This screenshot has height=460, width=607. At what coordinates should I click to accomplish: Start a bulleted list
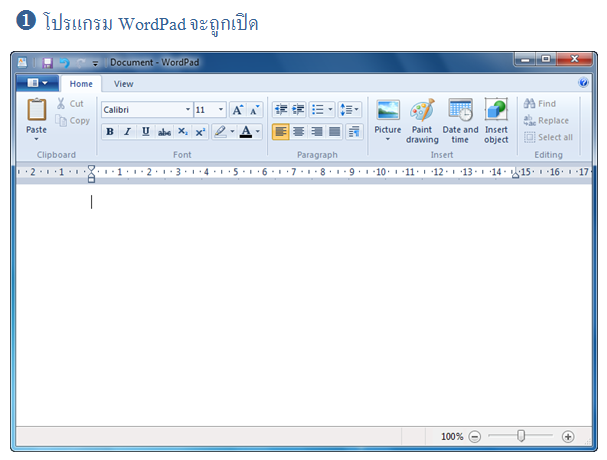click(x=318, y=110)
